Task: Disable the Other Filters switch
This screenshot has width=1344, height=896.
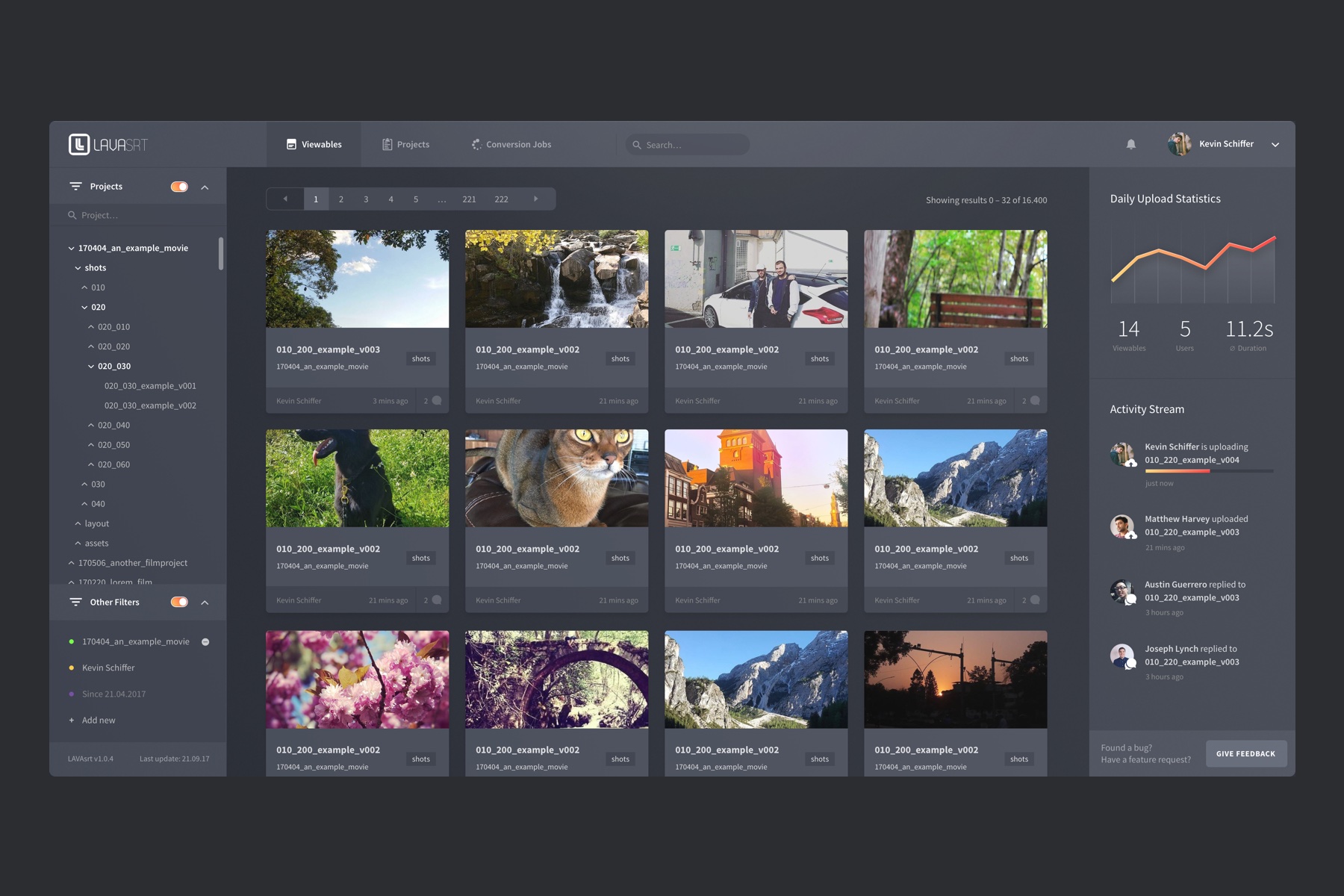Action: [x=179, y=602]
